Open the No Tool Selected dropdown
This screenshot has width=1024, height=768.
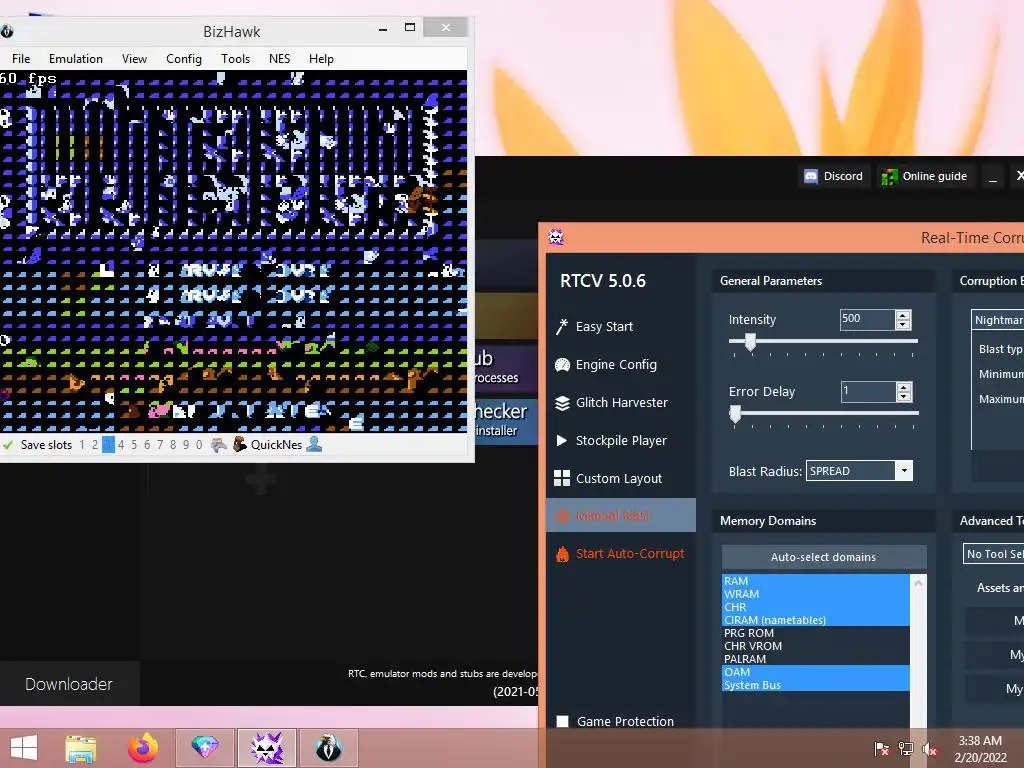[993, 554]
